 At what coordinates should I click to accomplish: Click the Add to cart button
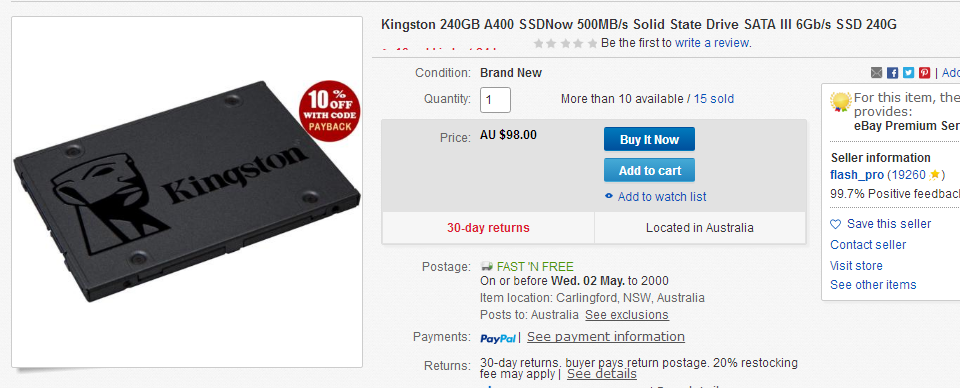point(650,171)
